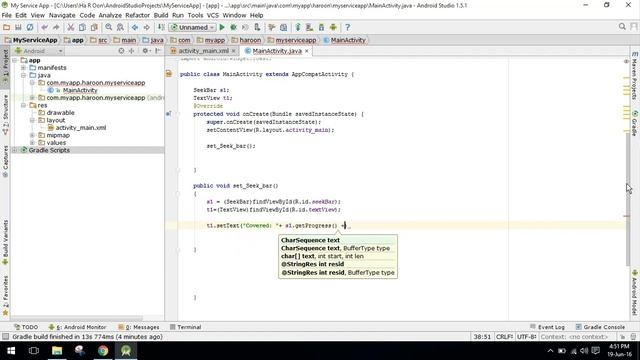This screenshot has width=640, height=360.
Task: Open the Event Log
Action: click(x=547, y=327)
